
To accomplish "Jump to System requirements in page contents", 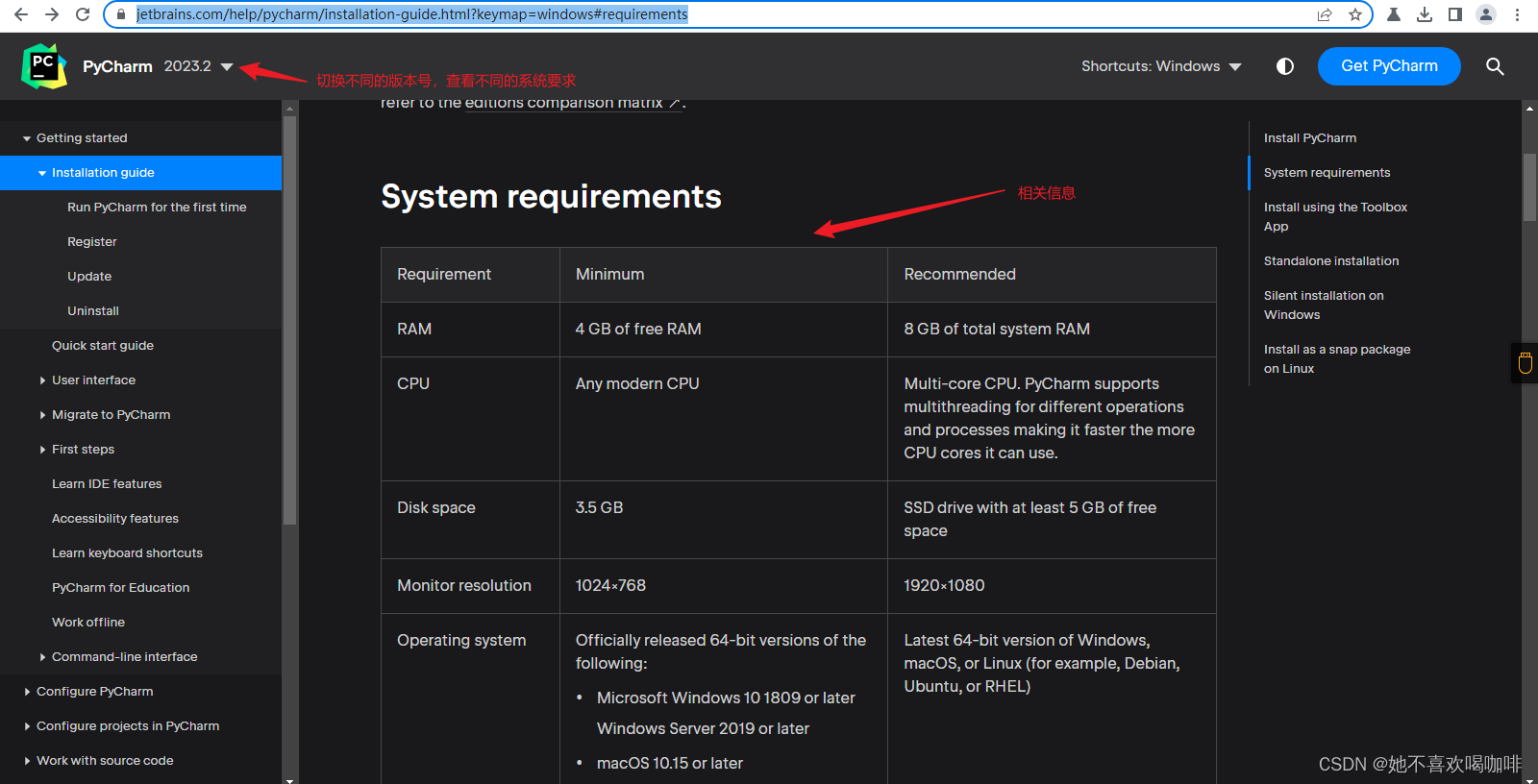I will tap(1327, 173).
